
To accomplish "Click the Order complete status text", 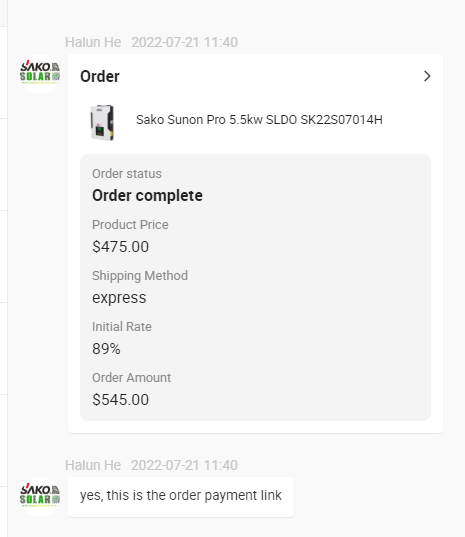I will point(147,195).
